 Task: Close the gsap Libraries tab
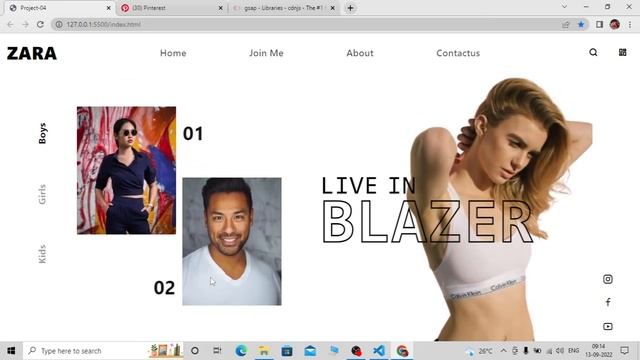click(332, 8)
